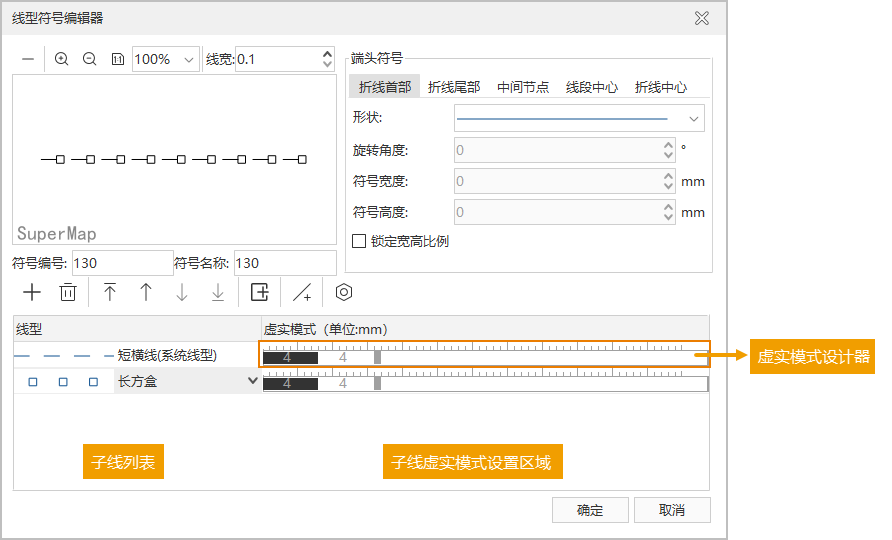Click the 线型 column header
Screen dimensions: 892x540
(137, 329)
